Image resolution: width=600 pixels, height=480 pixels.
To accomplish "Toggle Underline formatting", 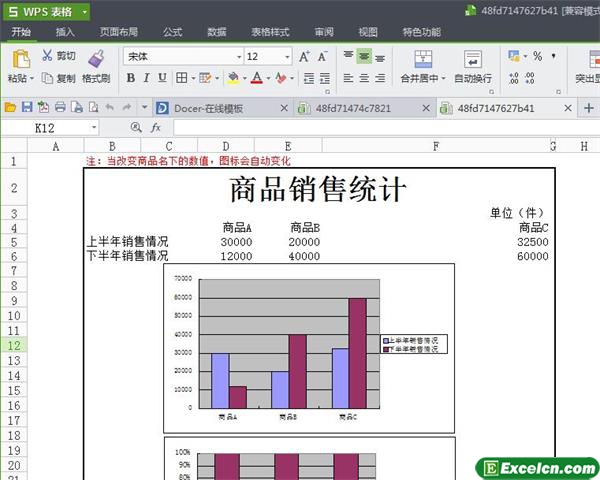I will (x=163, y=78).
